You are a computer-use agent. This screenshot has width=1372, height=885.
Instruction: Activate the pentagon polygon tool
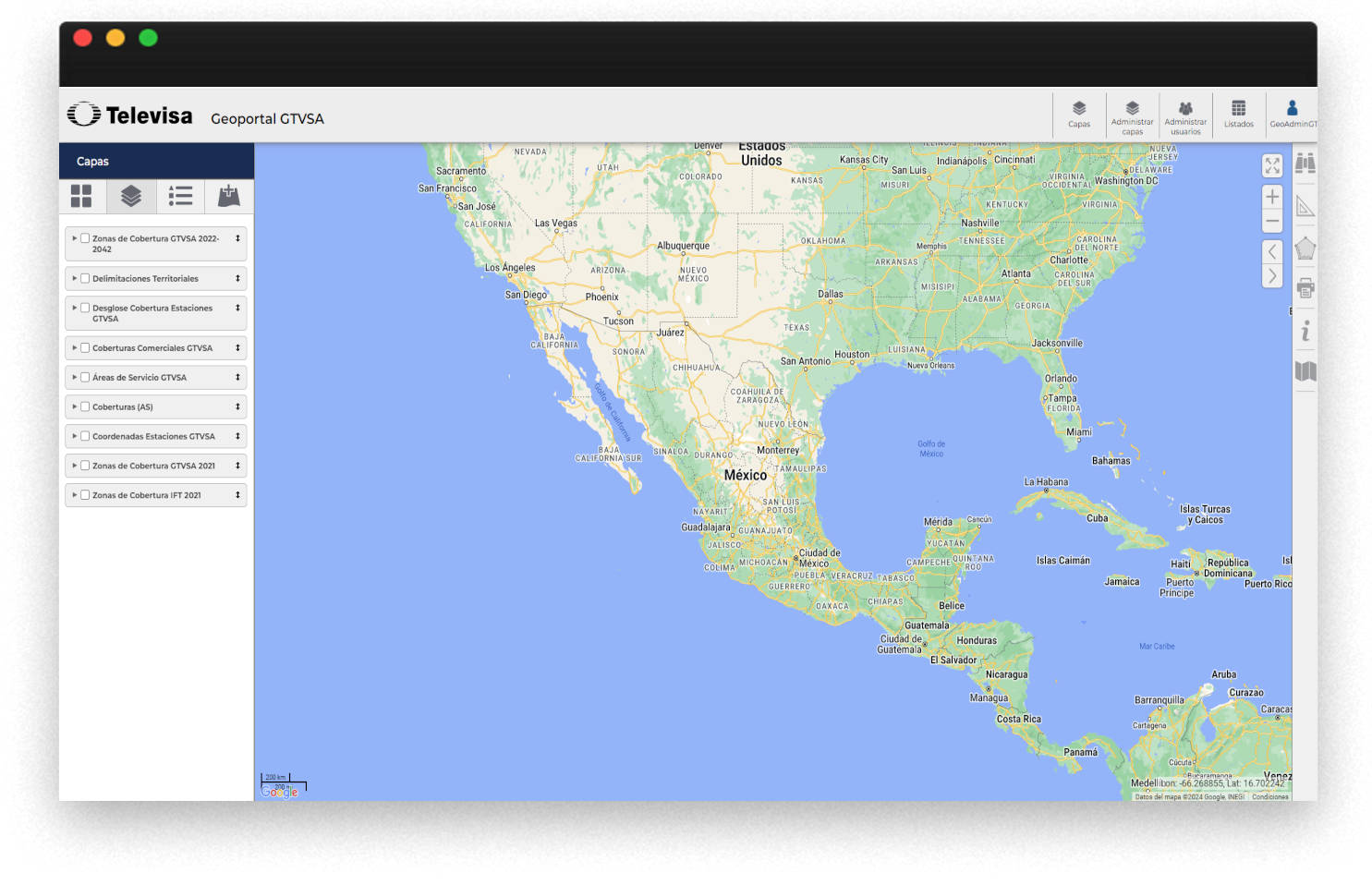click(x=1305, y=249)
